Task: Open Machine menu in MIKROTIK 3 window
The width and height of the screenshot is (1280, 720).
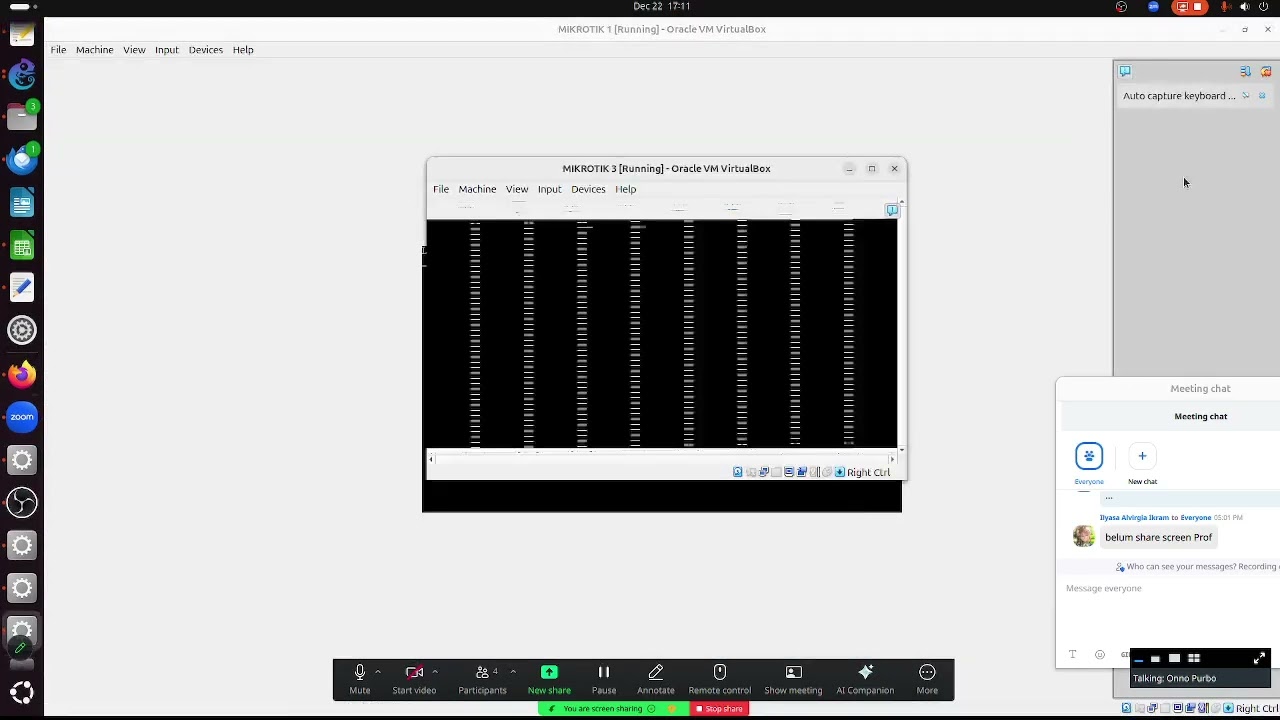Action: (x=477, y=189)
